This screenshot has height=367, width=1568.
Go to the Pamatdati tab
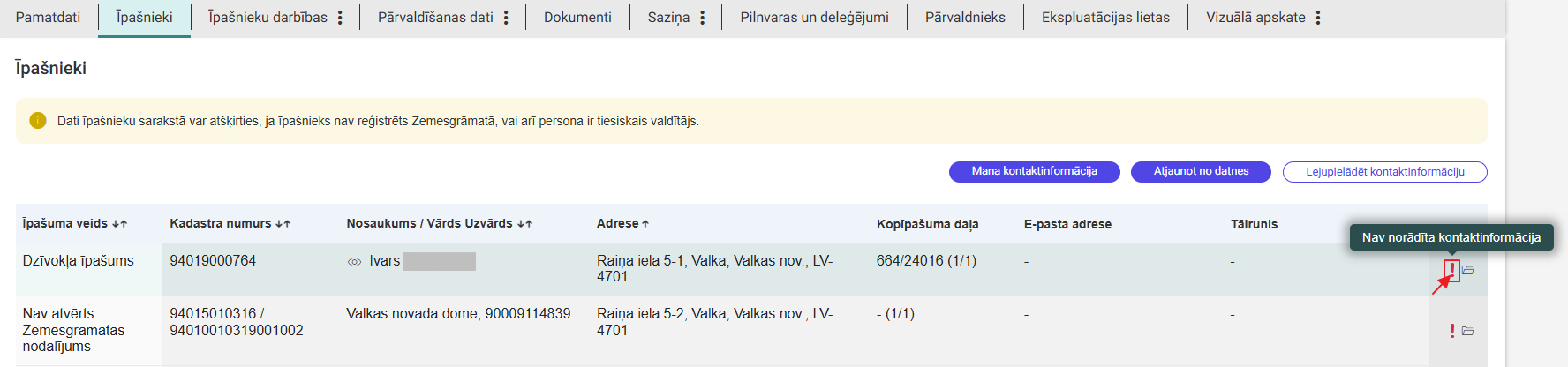click(x=48, y=18)
